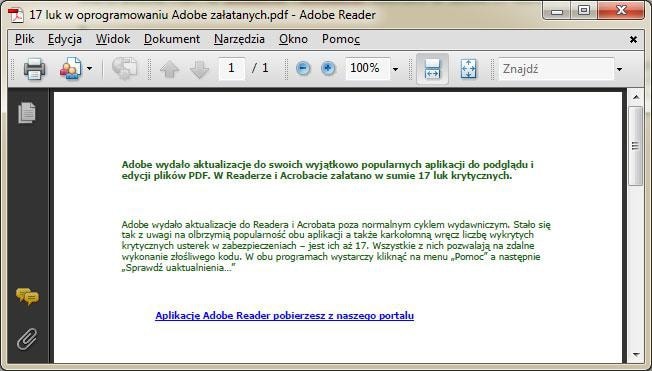The width and height of the screenshot is (652, 371).
Task: Click the text '„Sprawdź uaktualnienia...”'
Action: coord(178,268)
